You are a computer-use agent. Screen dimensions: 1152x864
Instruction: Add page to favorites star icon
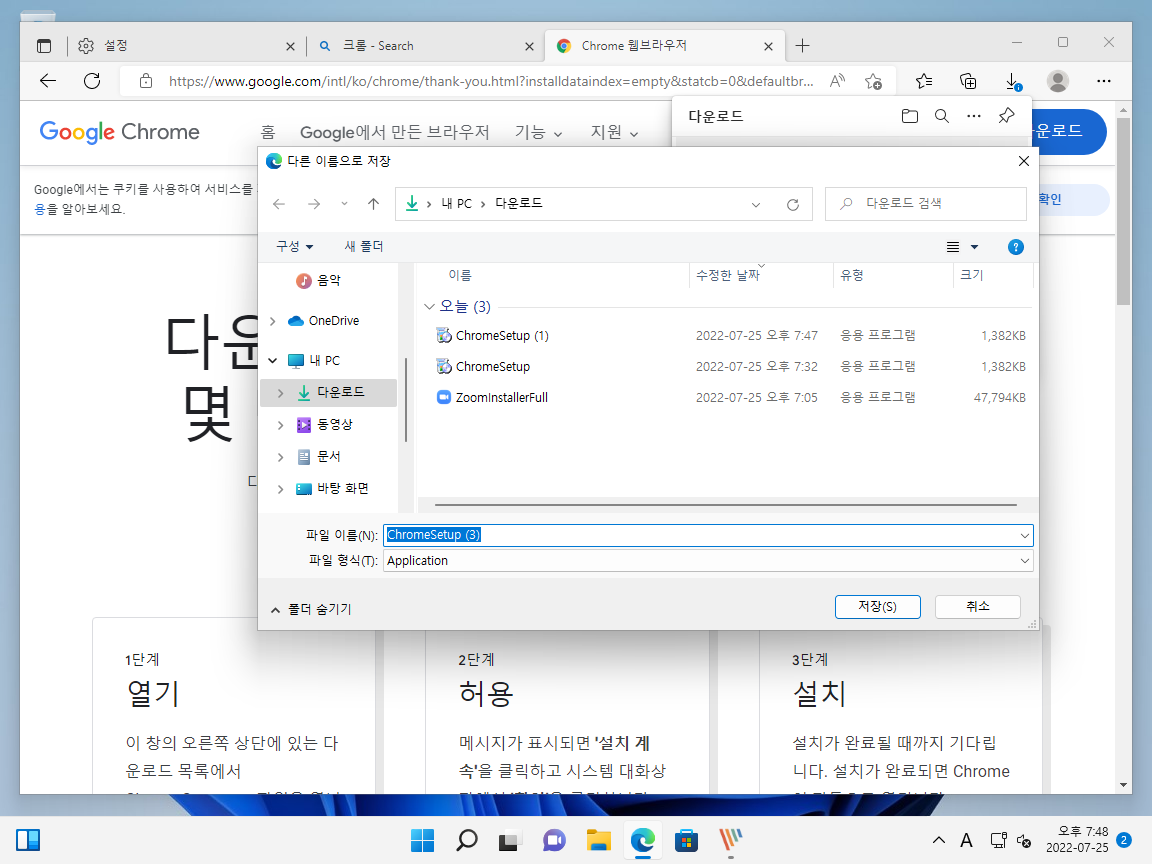(x=874, y=81)
